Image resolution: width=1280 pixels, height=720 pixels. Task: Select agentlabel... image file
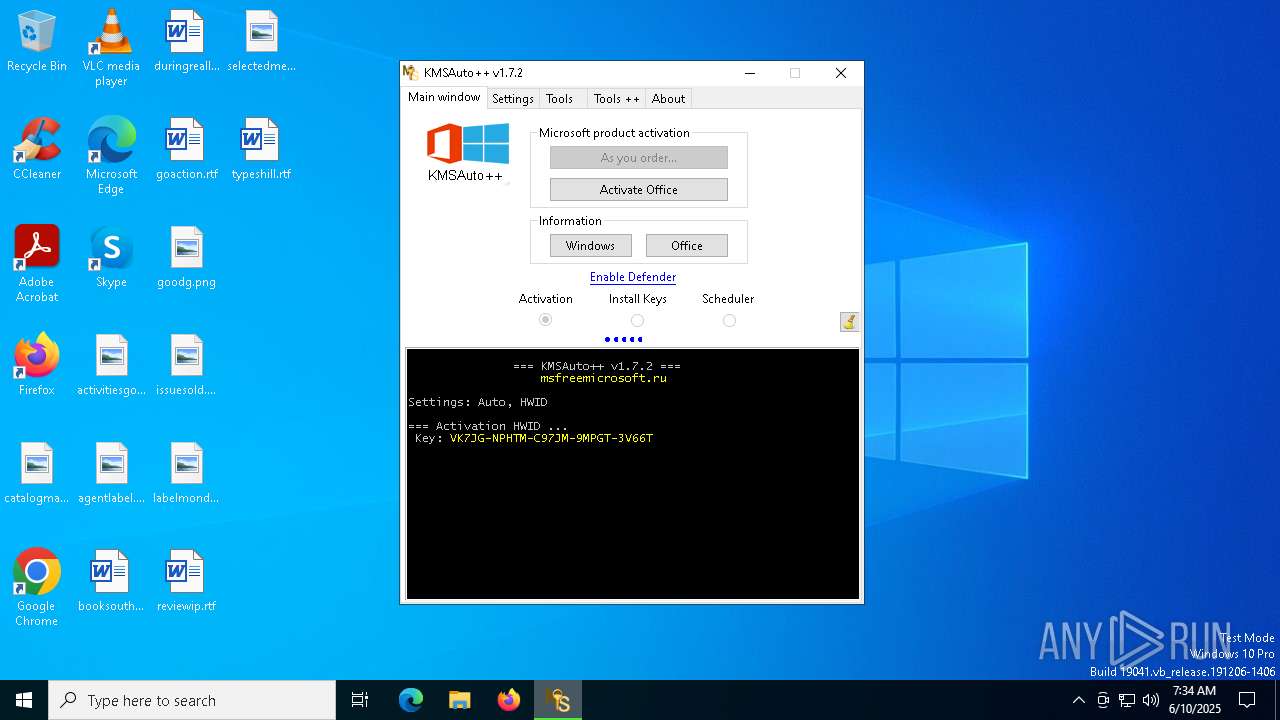point(111,473)
